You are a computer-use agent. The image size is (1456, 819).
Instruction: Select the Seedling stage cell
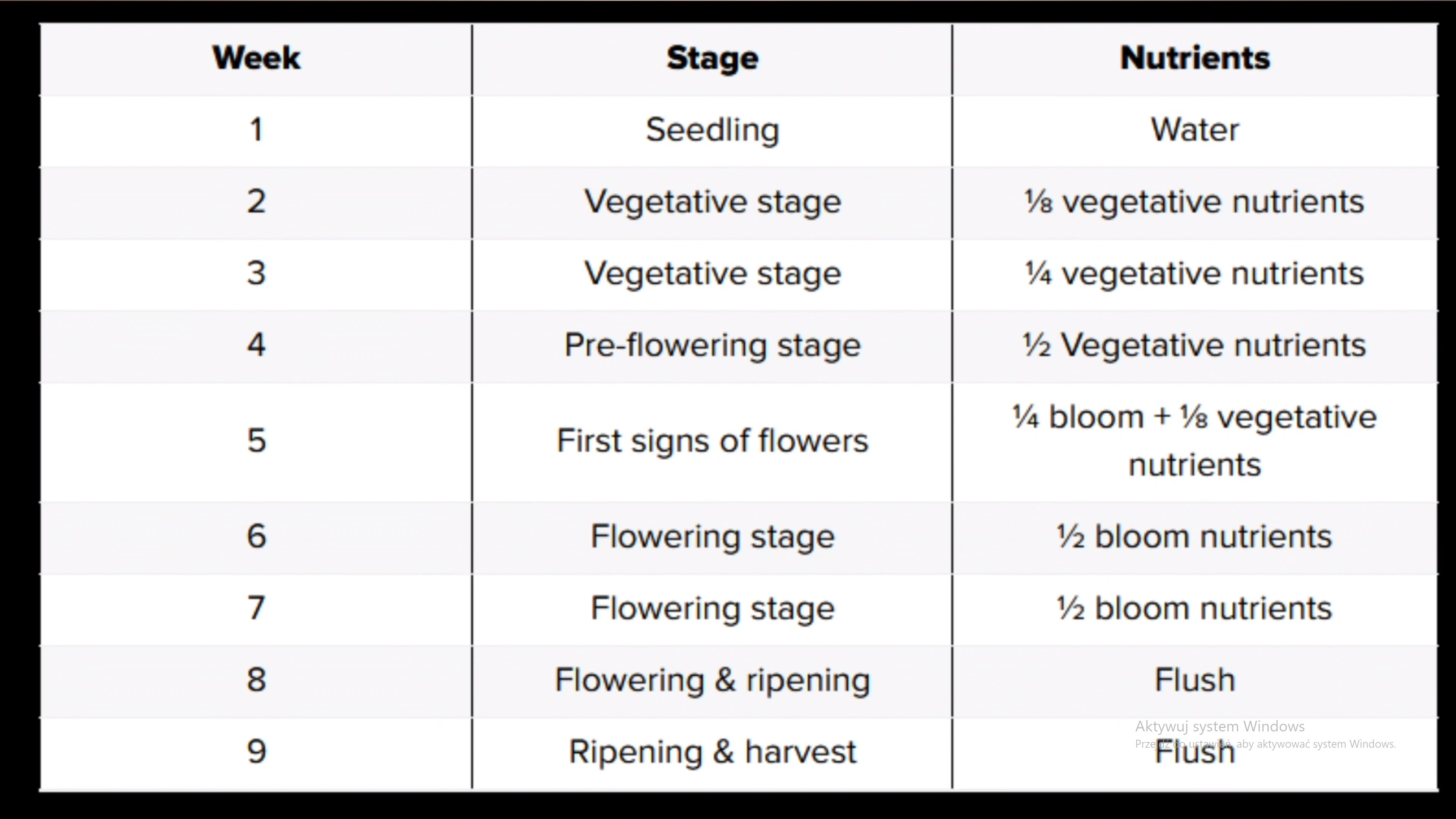click(712, 130)
